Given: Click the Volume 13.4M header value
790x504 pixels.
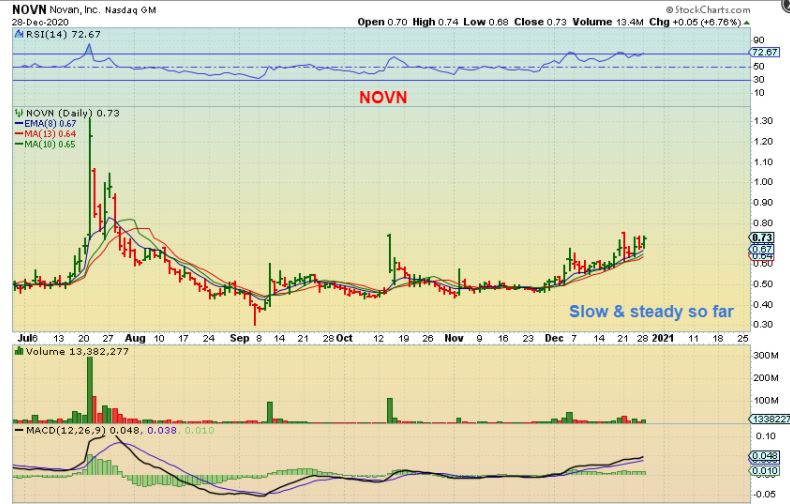Looking at the screenshot, I should click(608, 22).
